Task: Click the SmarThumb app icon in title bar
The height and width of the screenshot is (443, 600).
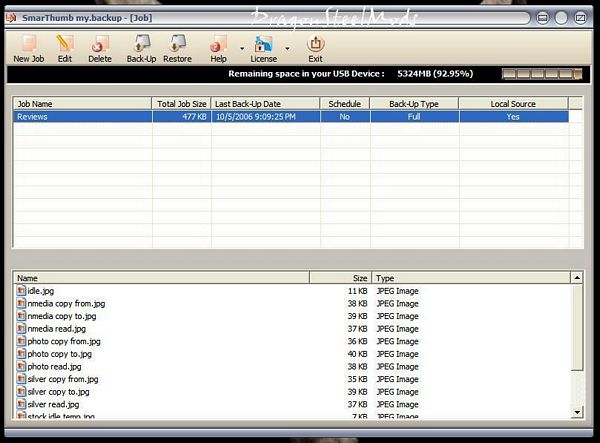Action: [x=11, y=18]
